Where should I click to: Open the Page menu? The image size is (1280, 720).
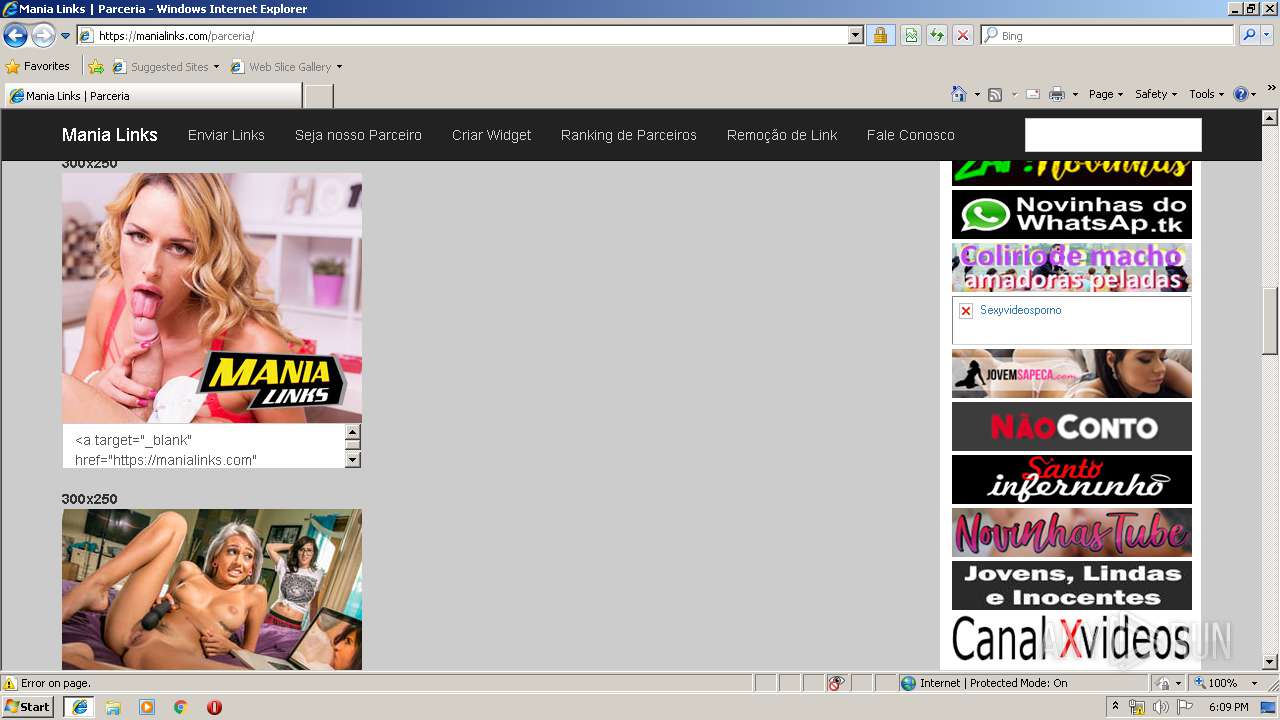1106,94
